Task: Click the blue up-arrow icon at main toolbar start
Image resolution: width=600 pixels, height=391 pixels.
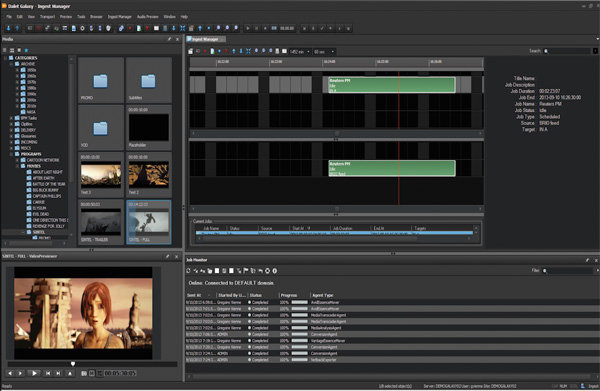Action: [x=17, y=28]
